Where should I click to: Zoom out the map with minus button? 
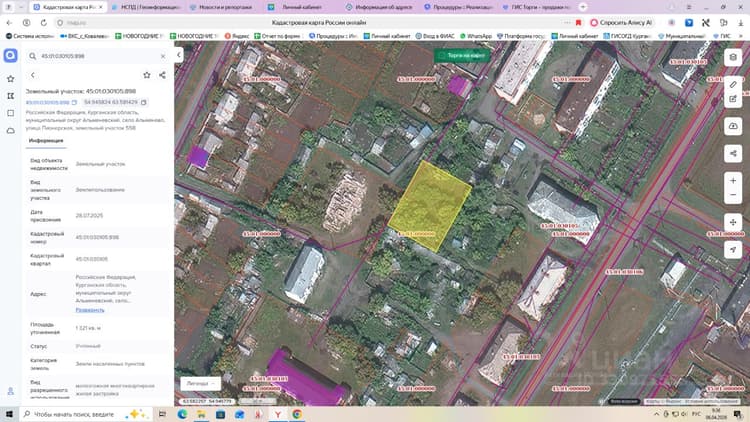tap(733, 195)
